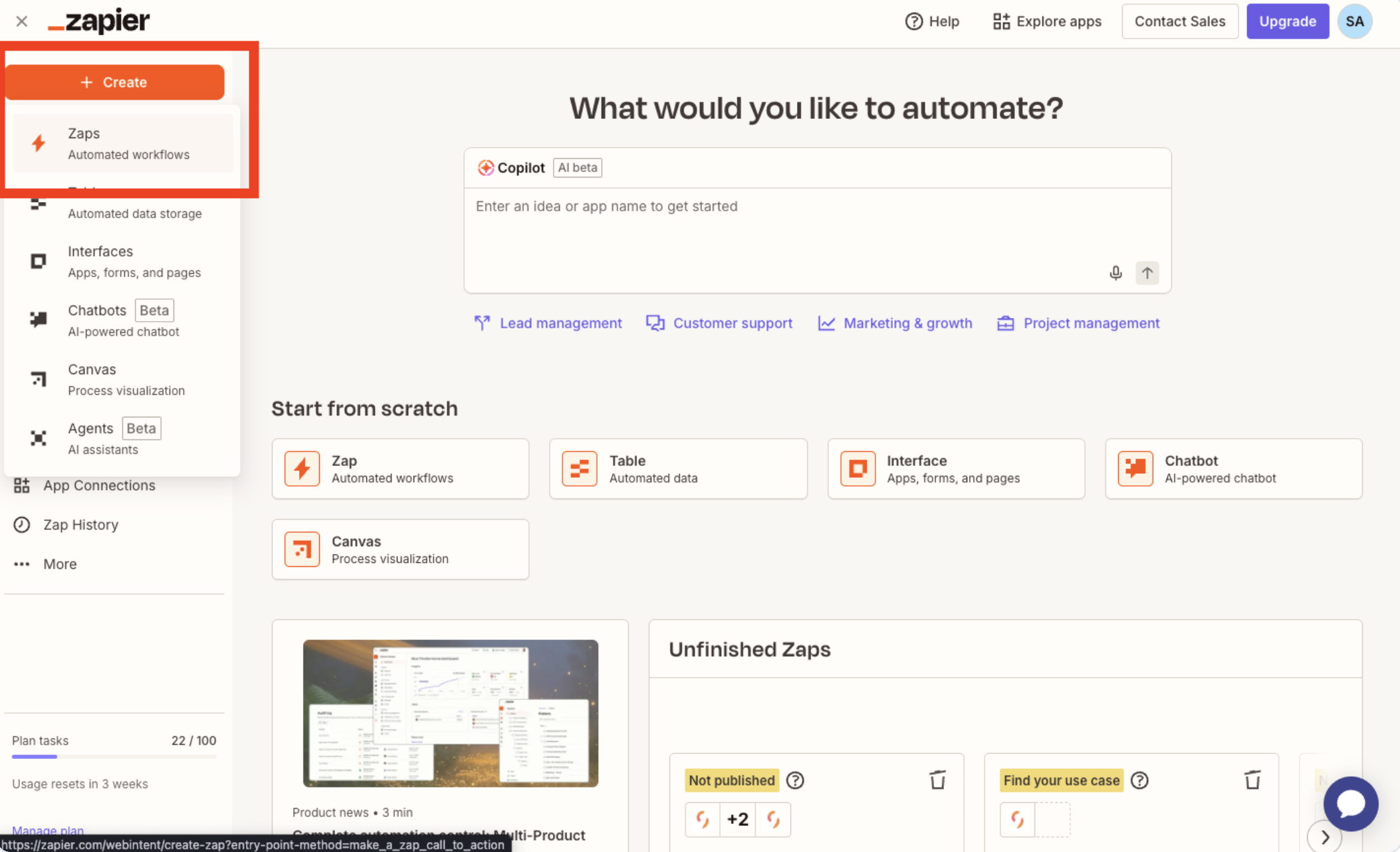Close the sidebar with the X icon
This screenshot has width=1400, height=852.
[21, 21]
